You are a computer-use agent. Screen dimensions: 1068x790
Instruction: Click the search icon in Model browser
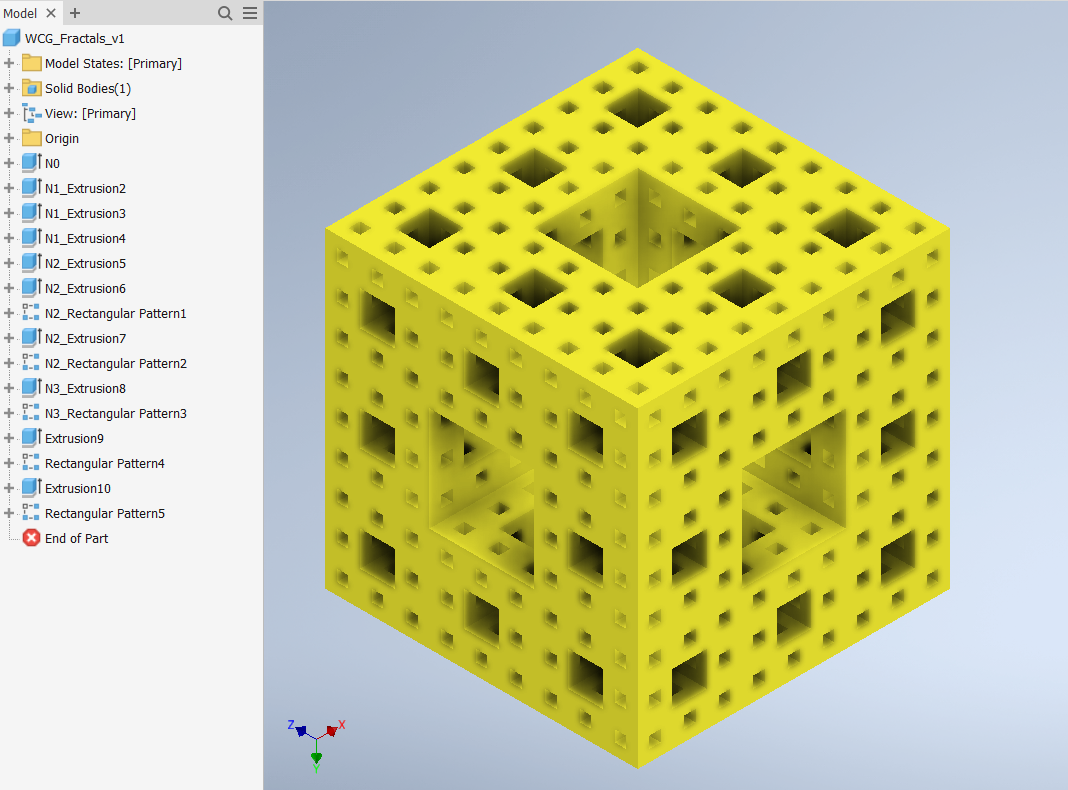click(225, 13)
